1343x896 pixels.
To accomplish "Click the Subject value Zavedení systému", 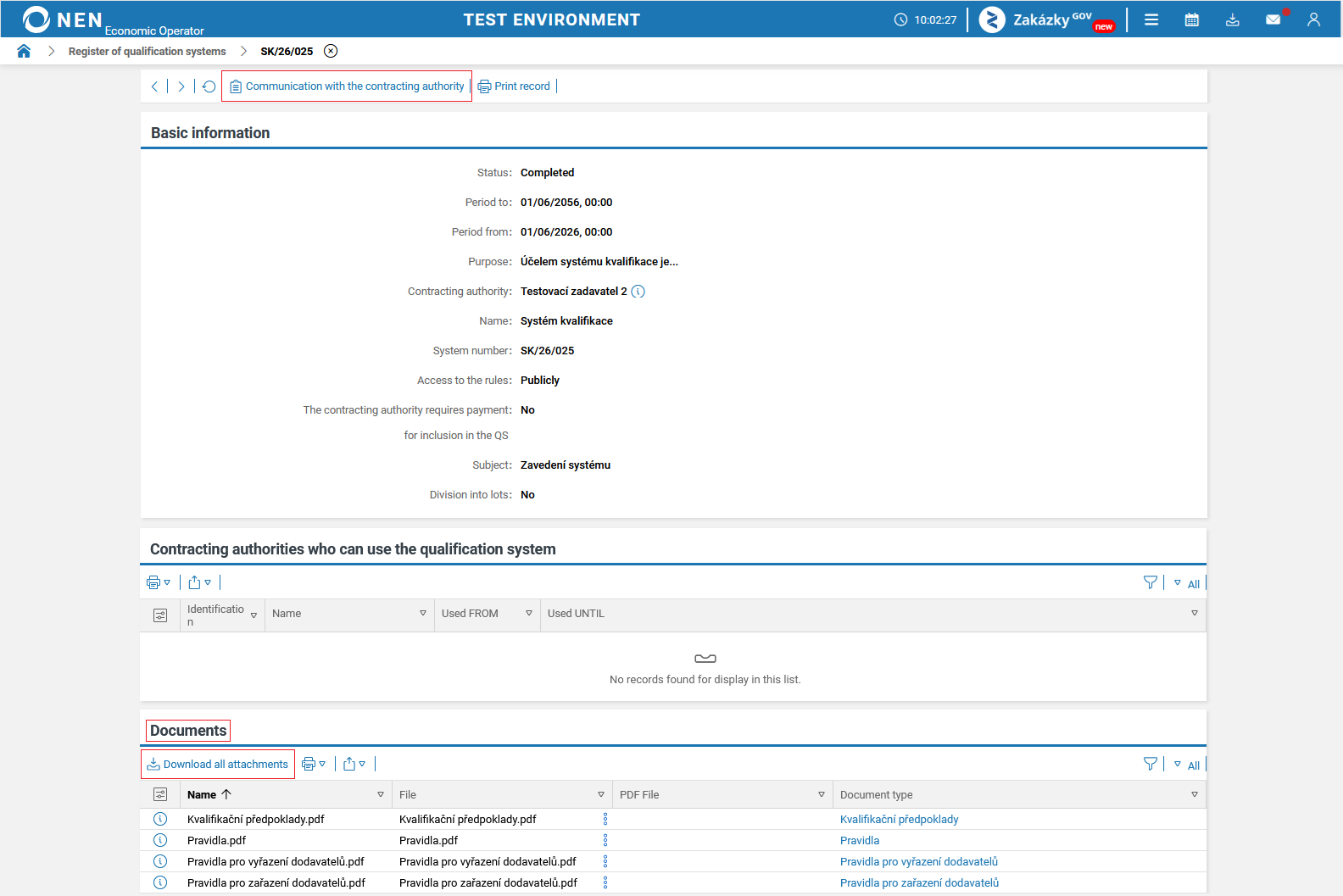I will coord(566,465).
